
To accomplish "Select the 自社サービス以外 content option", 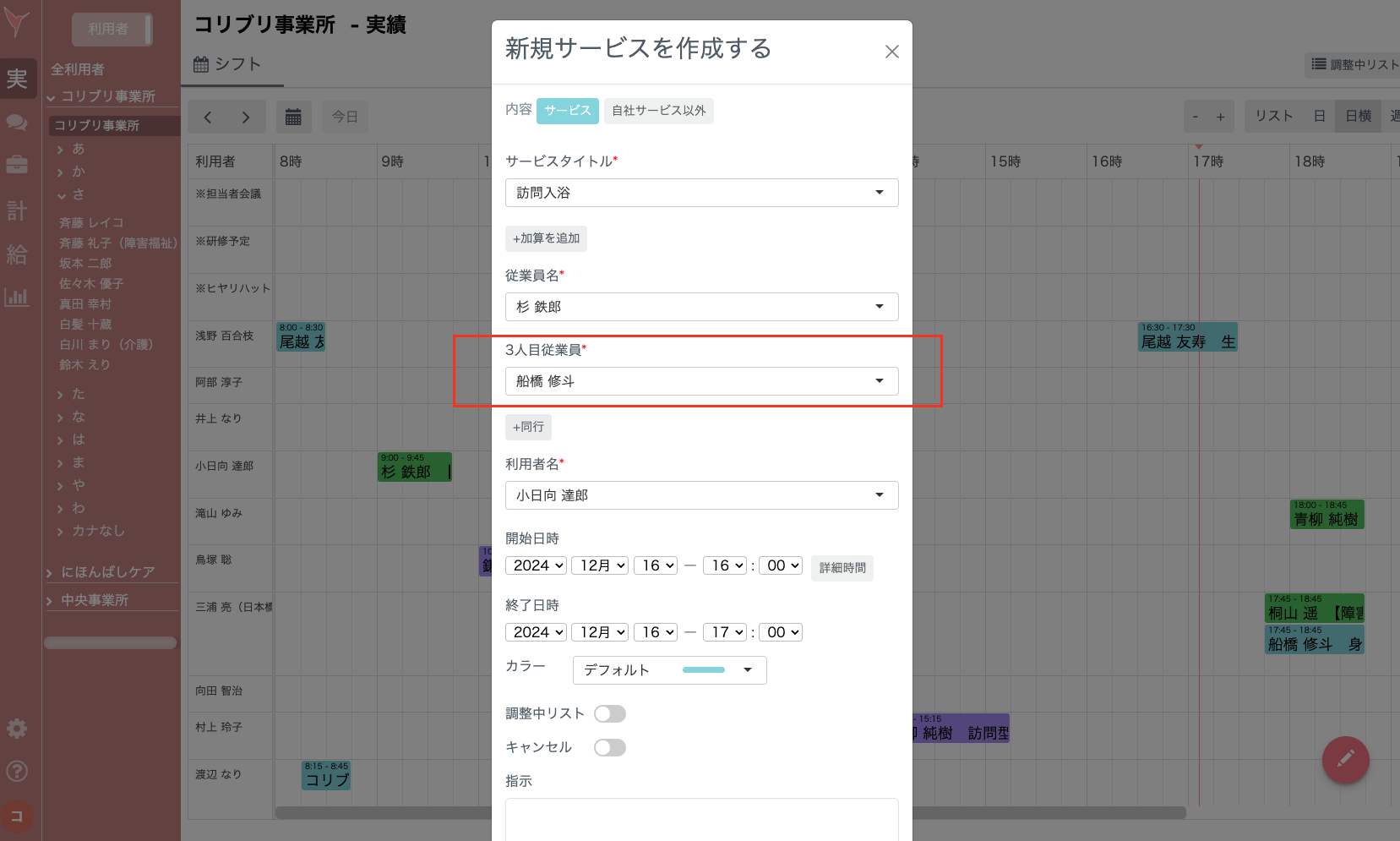I will [x=658, y=111].
